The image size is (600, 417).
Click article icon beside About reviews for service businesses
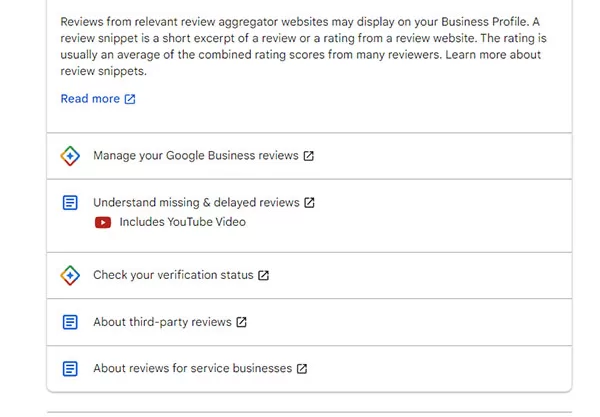(70, 369)
